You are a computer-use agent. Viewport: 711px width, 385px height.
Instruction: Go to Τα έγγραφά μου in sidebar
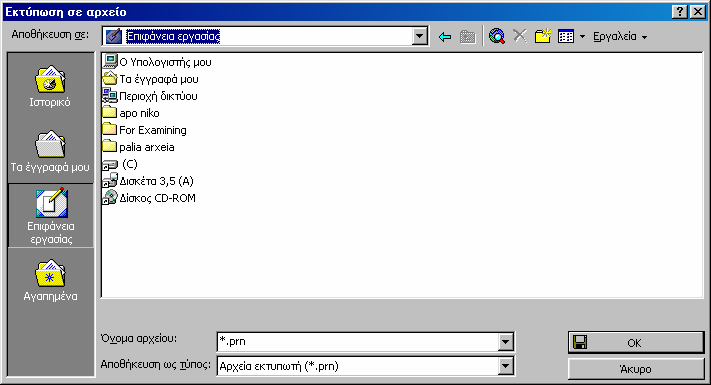point(50,152)
